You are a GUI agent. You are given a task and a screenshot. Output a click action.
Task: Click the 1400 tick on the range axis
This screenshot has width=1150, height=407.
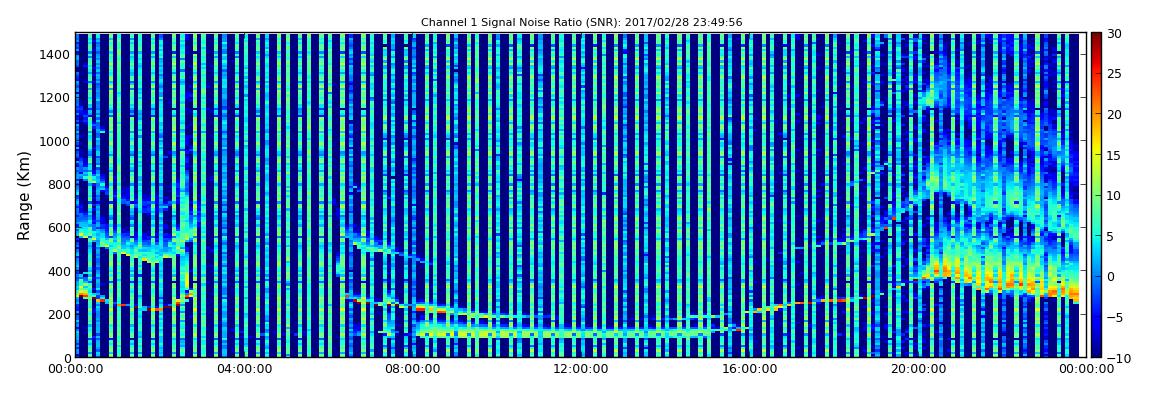[x=56, y=54]
